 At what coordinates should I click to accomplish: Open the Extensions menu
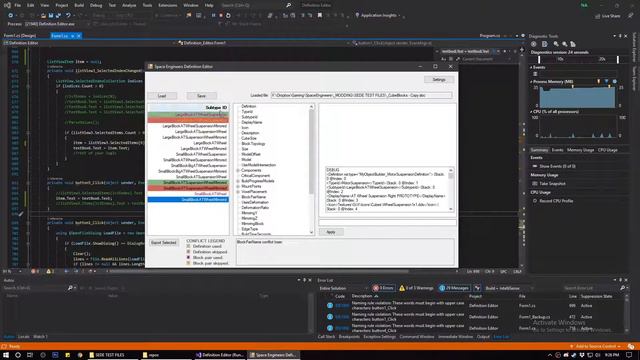click(x=168, y=5)
